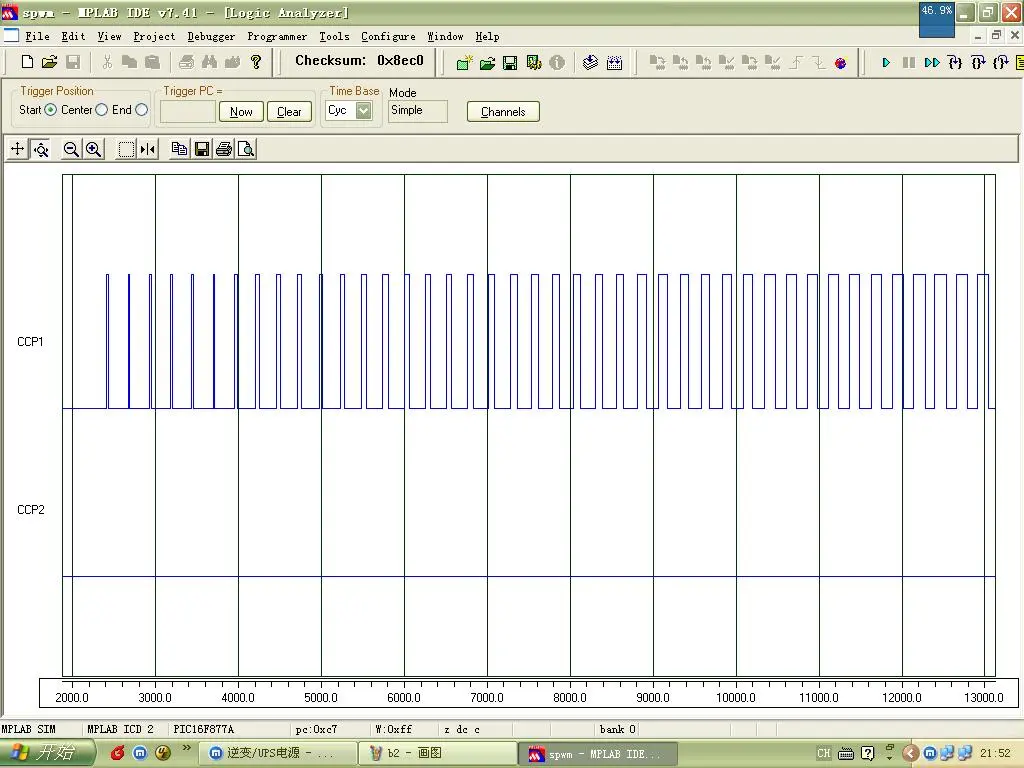
Task: Open the Tools menu
Action: [x=334, y=37]
